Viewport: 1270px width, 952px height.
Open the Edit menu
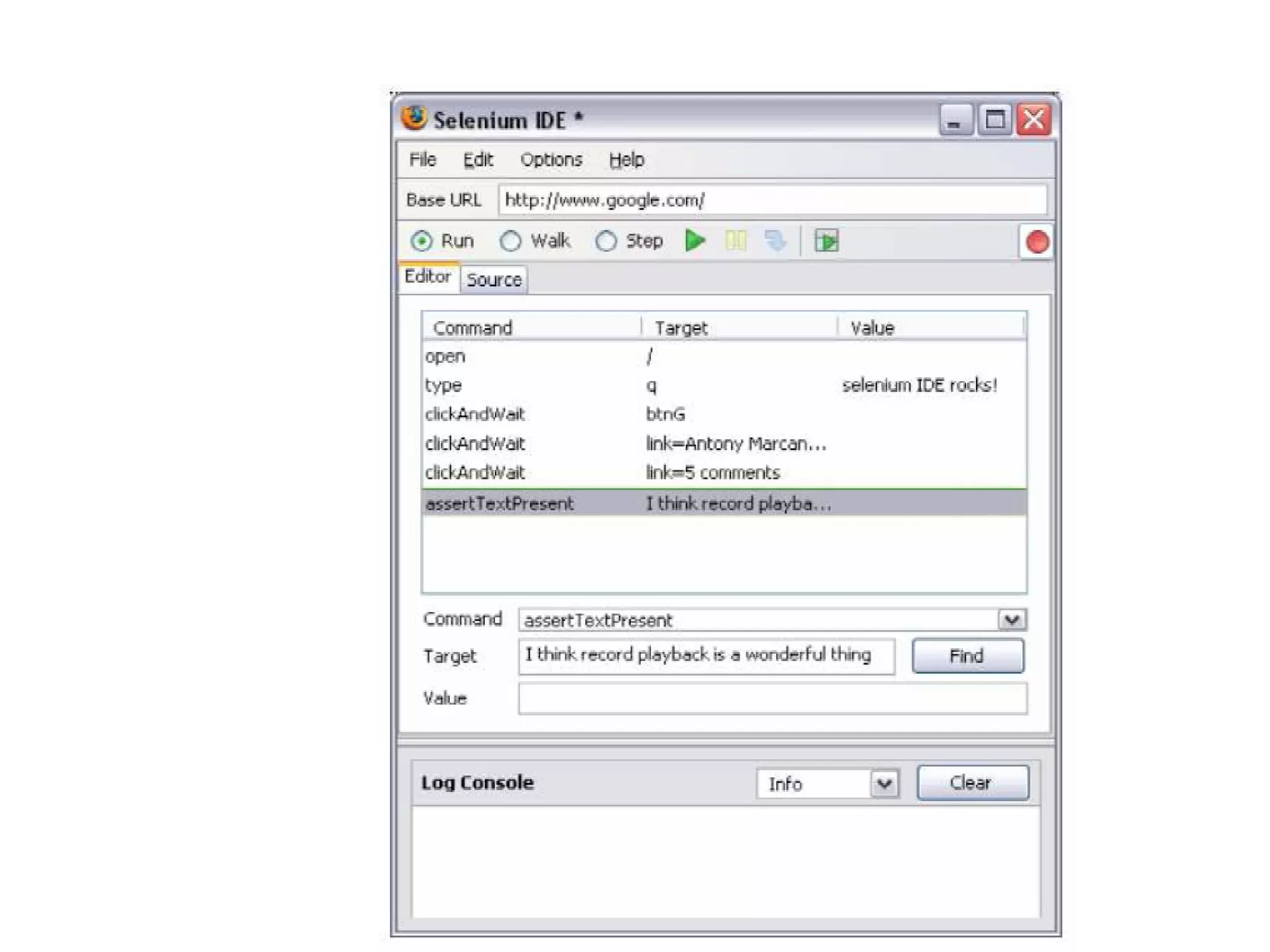pyautogui.click(x=477, y=160)
